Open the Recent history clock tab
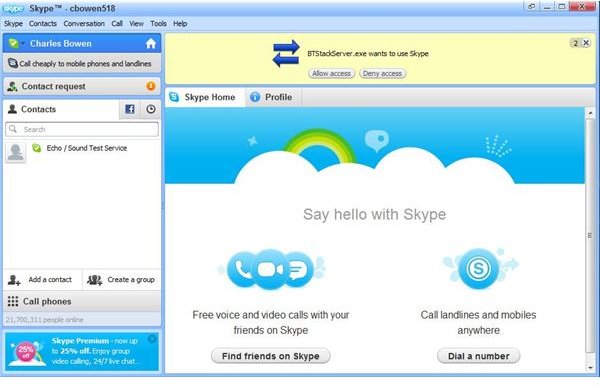The image size is (600, 386). pyautogui.click(x=151, y=109)
